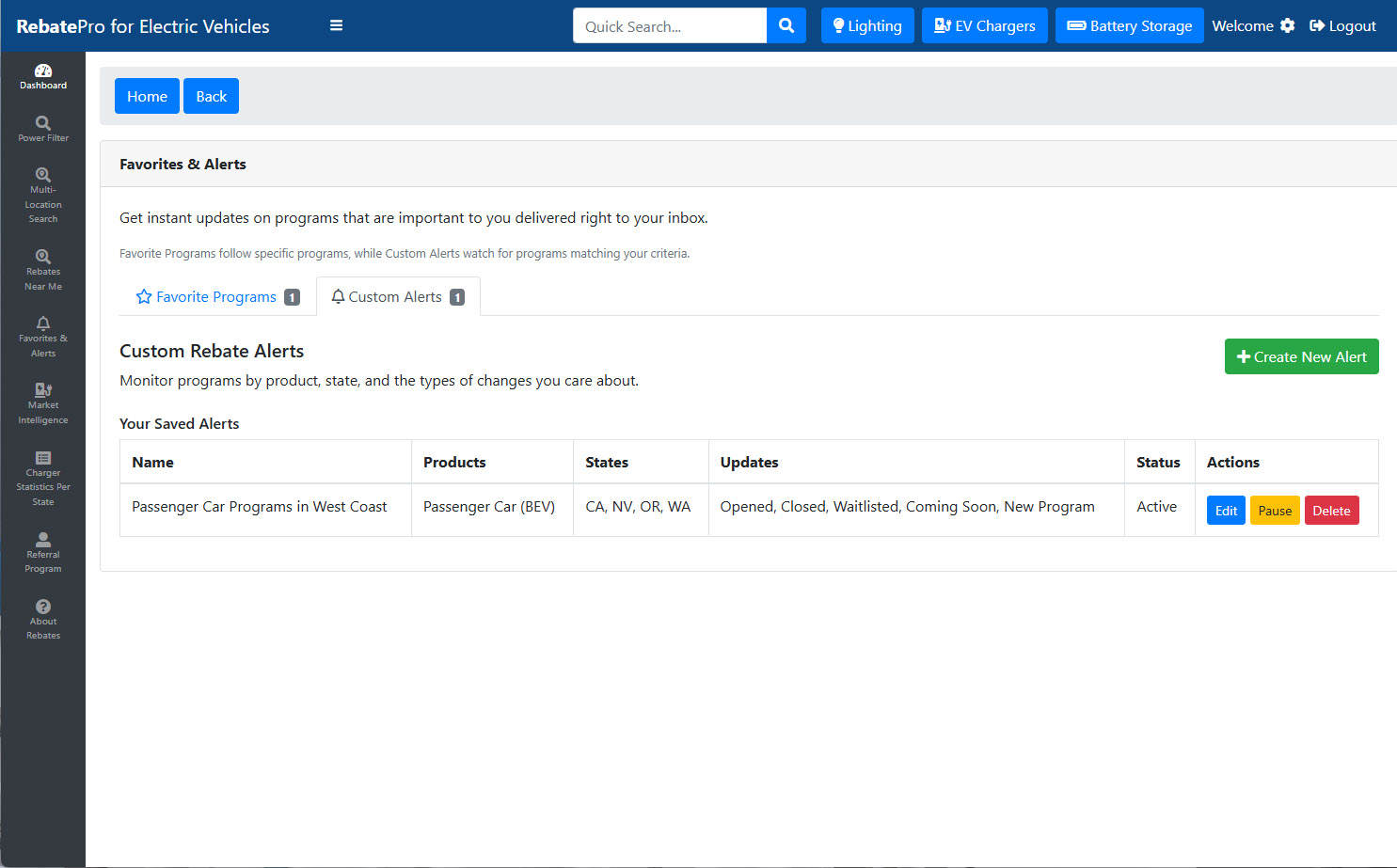Open Charger Statistics Per State

point(43,479)
